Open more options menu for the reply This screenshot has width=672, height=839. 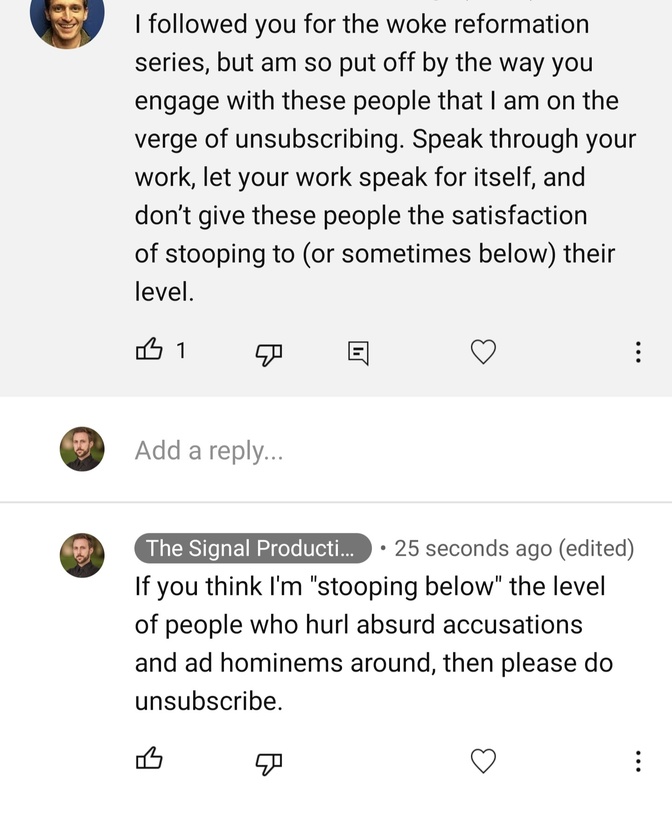638,761
